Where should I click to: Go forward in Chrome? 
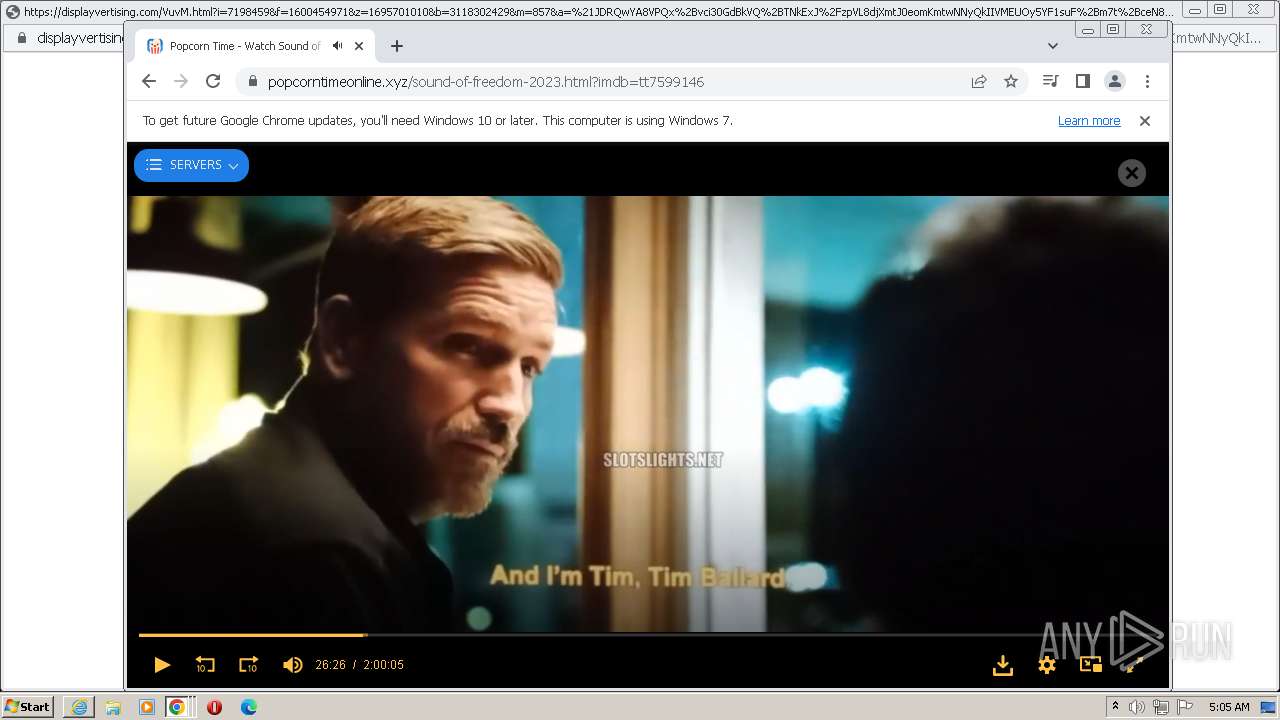[x=181, y=81]
